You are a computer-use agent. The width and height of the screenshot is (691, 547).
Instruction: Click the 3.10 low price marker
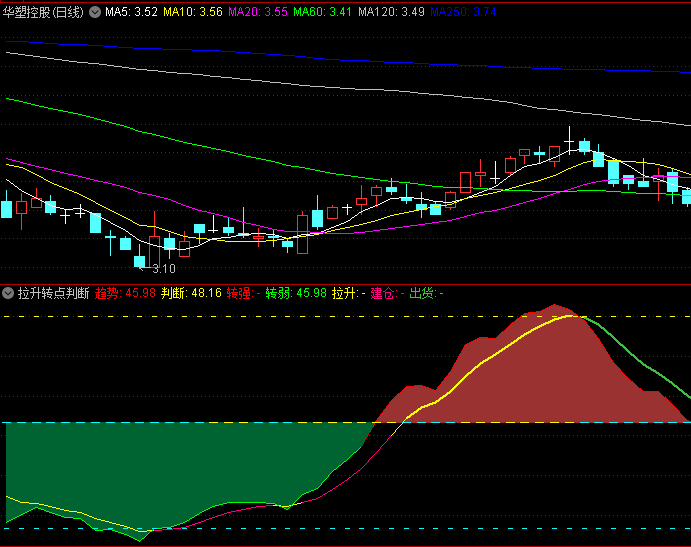164,268
